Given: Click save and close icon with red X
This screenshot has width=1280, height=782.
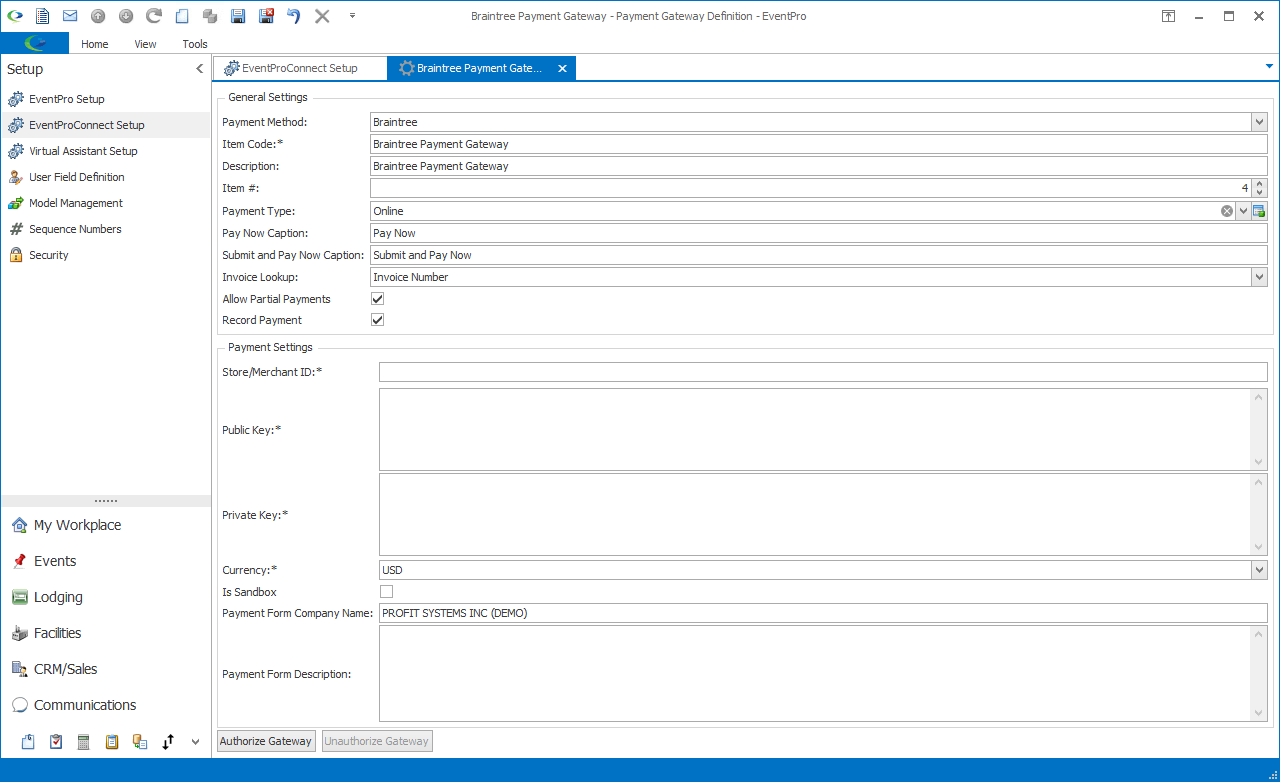Looking at the screenshot, I should pos(266,16).
